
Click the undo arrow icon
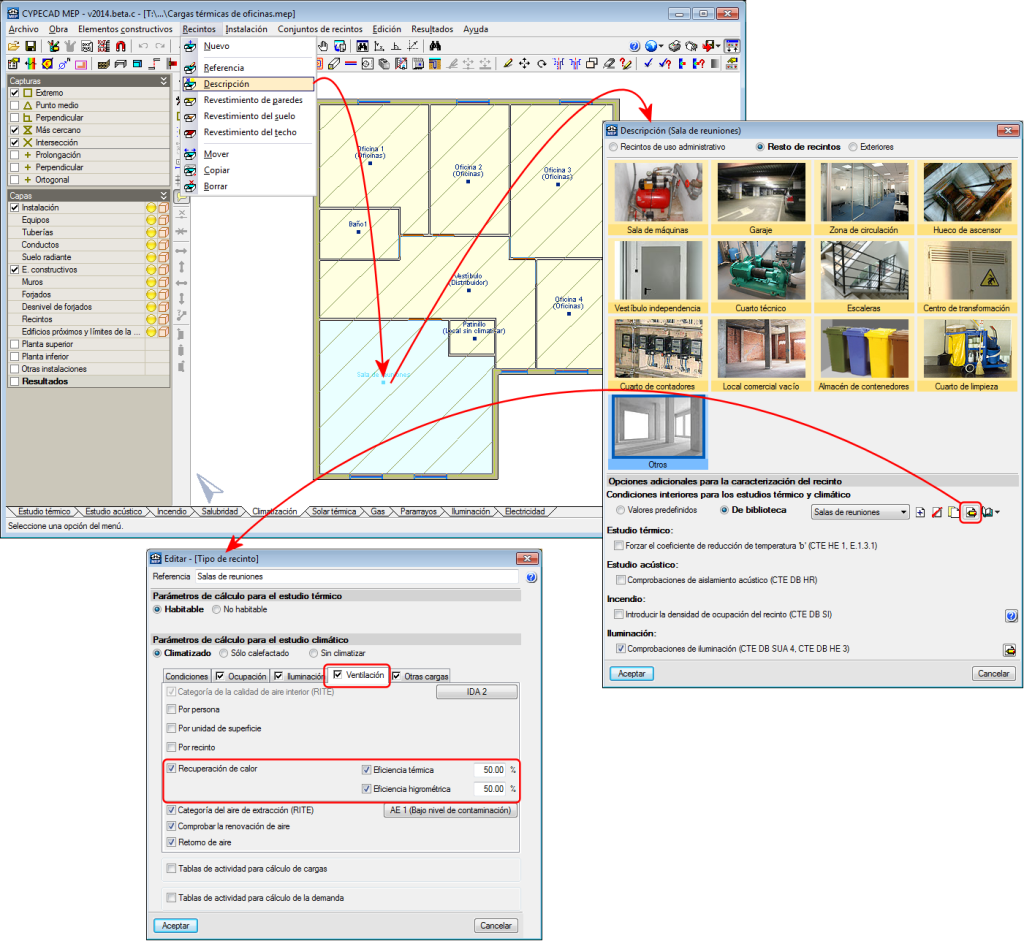[x=143, y=46]
